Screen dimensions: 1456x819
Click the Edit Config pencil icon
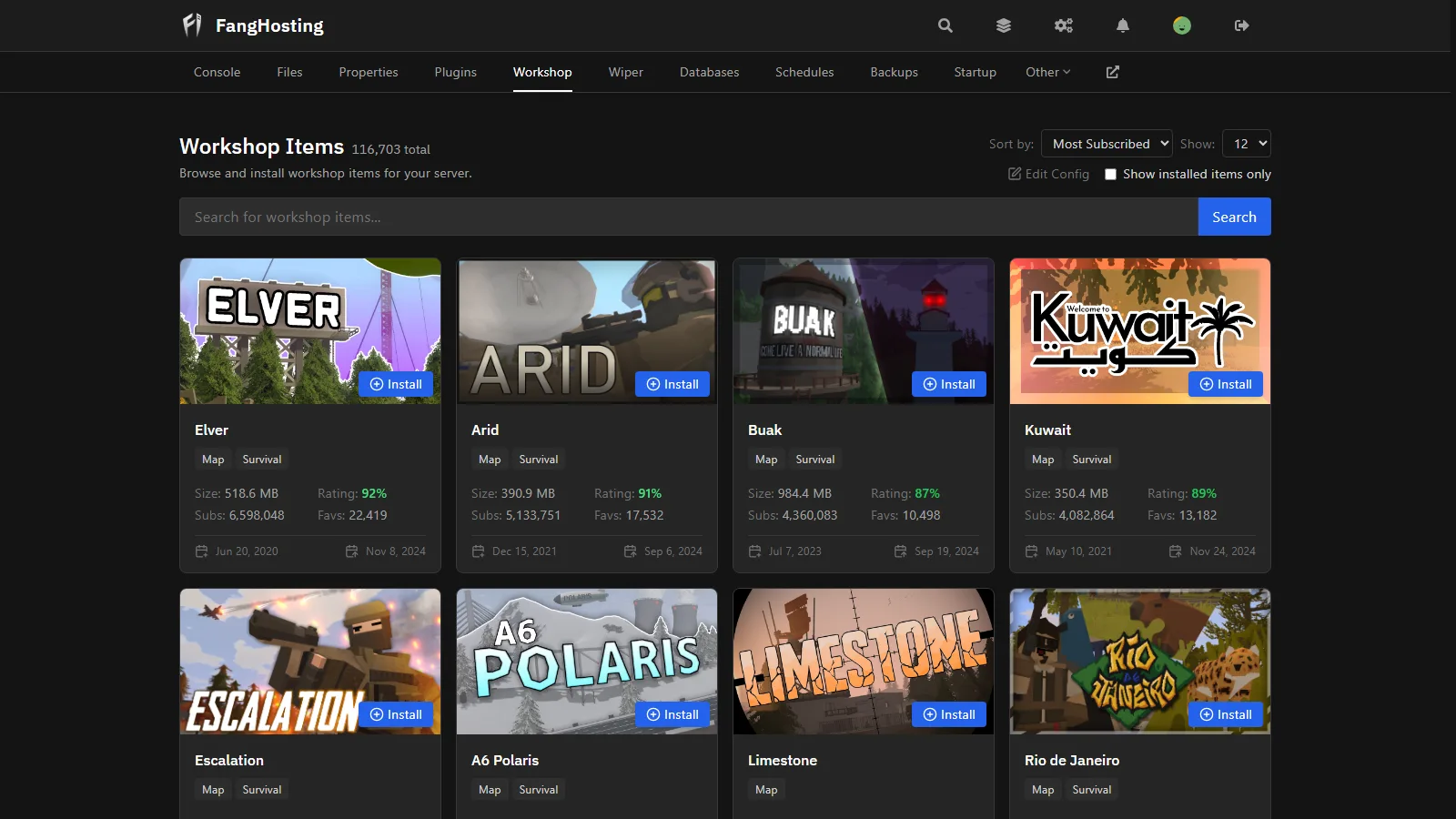click(1015, 174)
